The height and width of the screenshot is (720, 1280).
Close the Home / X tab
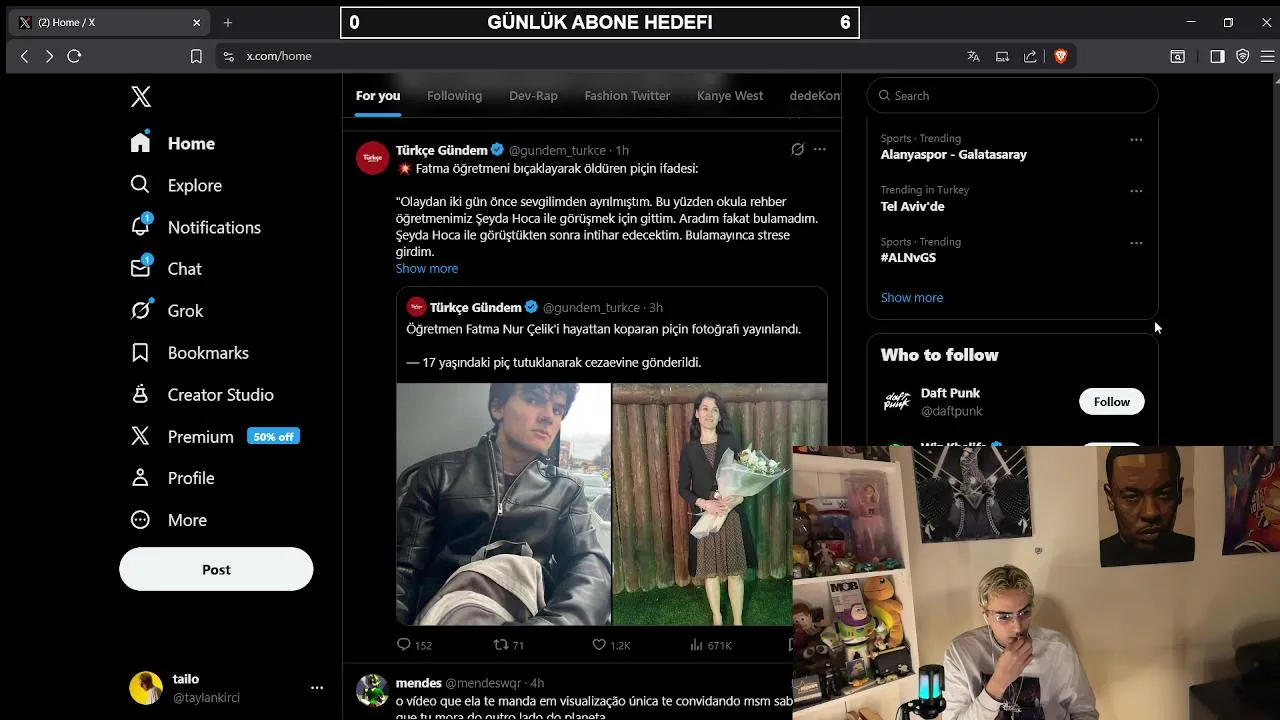coord(197,22)
